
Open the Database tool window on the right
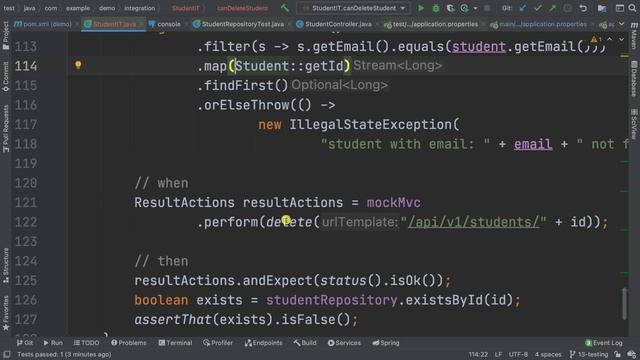pyautogui.click(x=634, y=79)
